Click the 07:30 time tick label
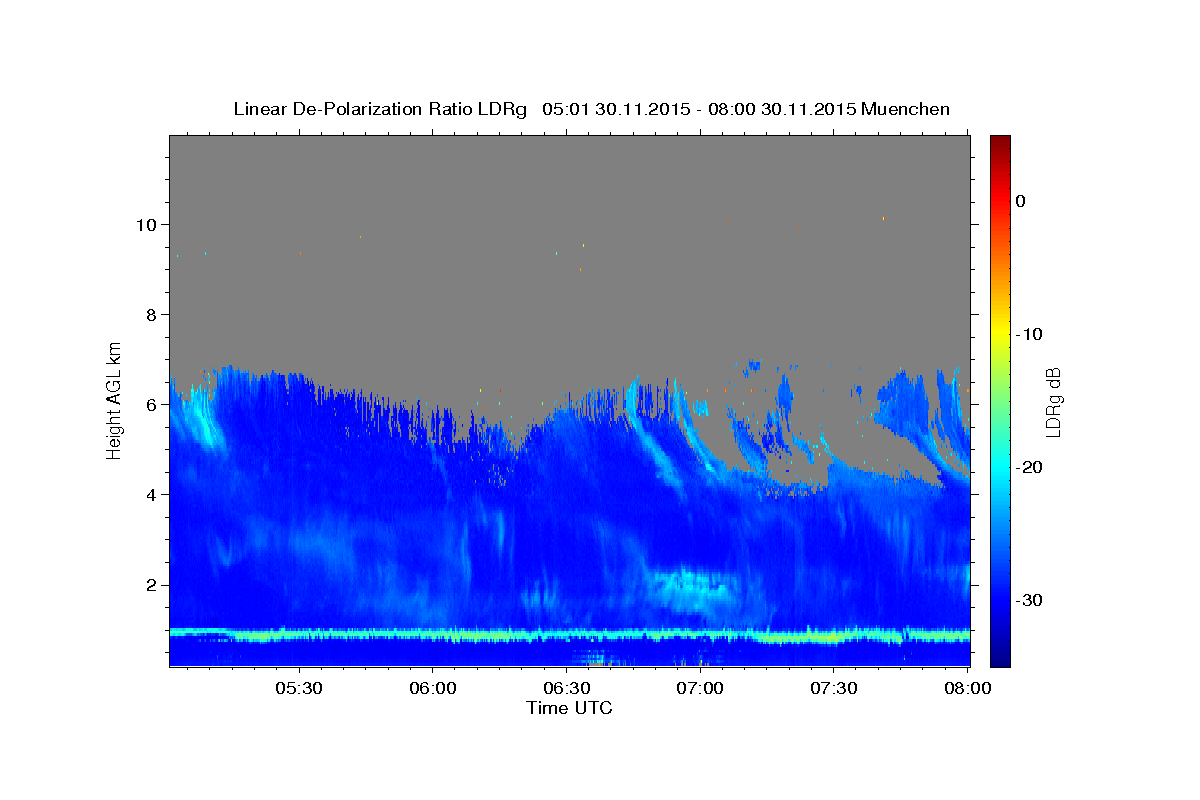This screenshot has width=1200, height=800. pos(834,689)
